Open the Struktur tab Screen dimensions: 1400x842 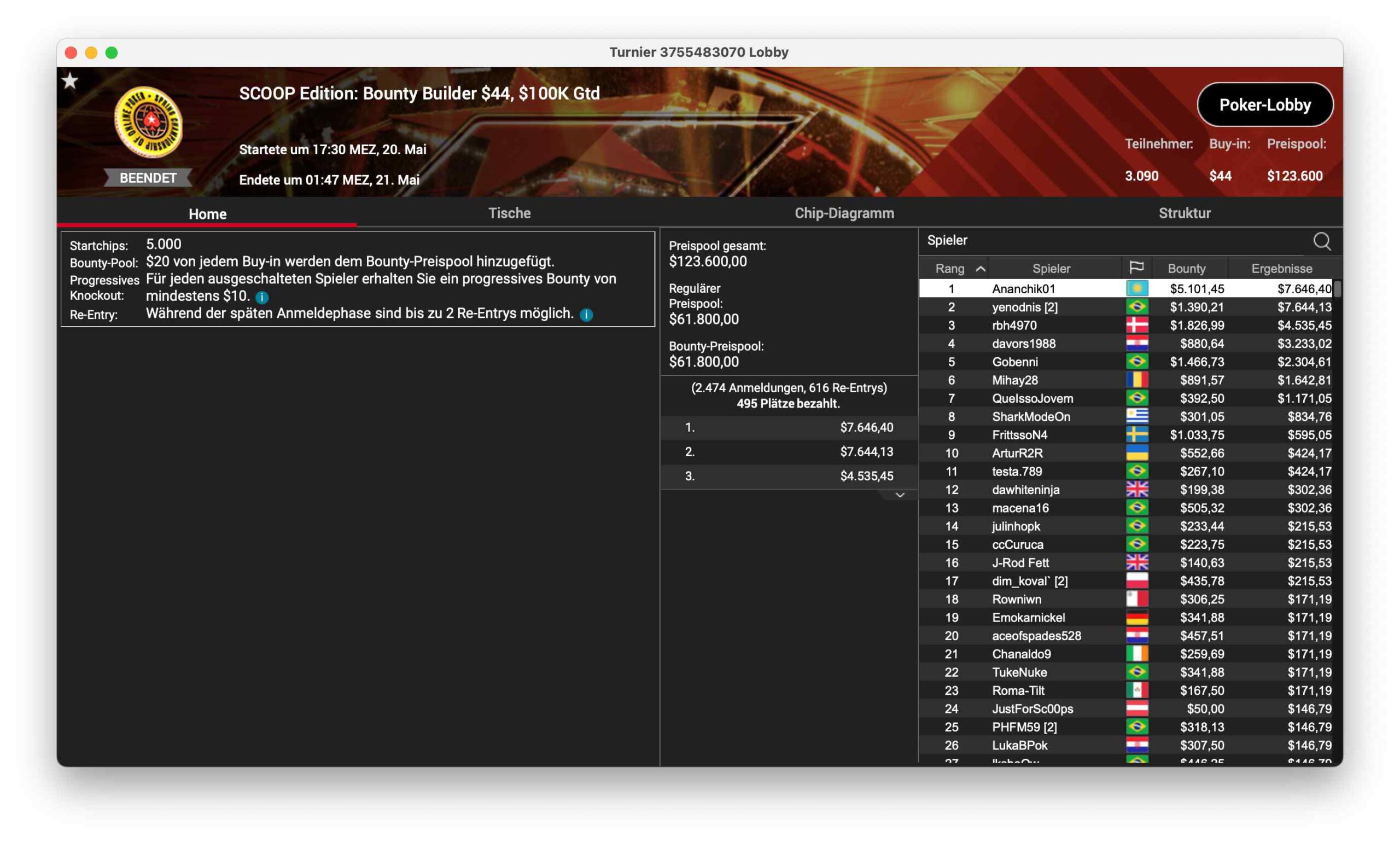1184,213
